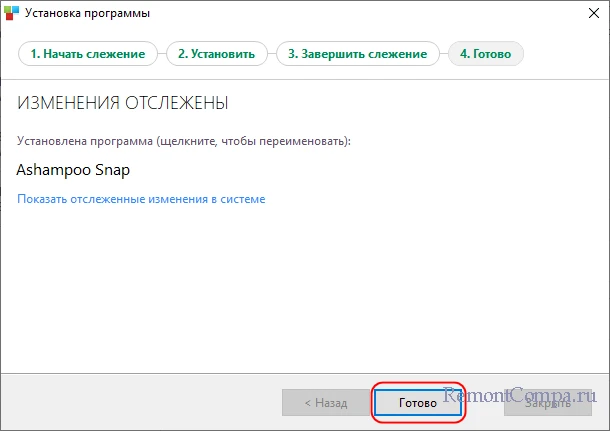Click the app icon in the title bar
The width and height of the screenshot is (610, 431).
coord(11,12)
